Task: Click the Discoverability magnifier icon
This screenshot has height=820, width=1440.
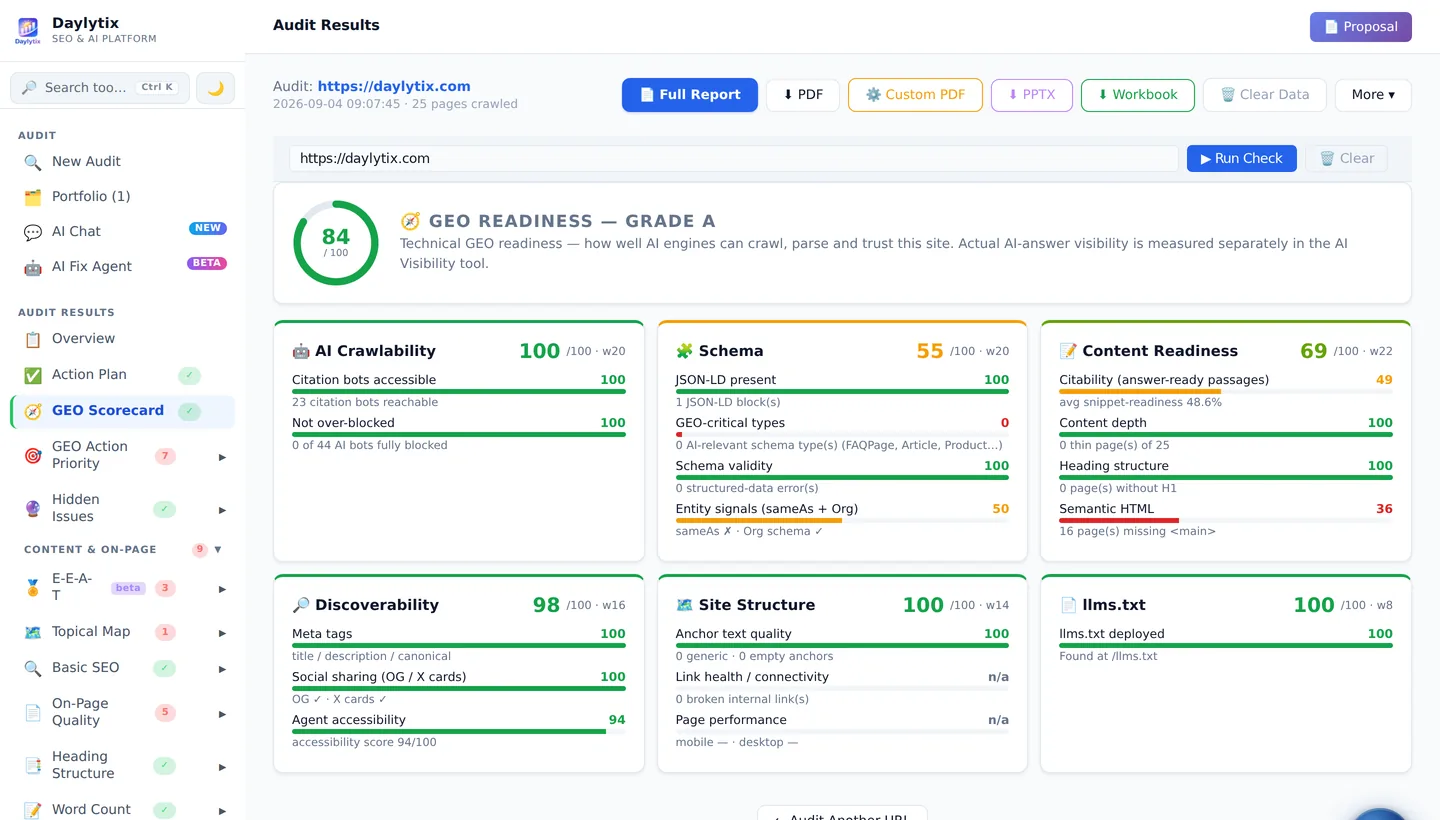Action: pos(301,605)
